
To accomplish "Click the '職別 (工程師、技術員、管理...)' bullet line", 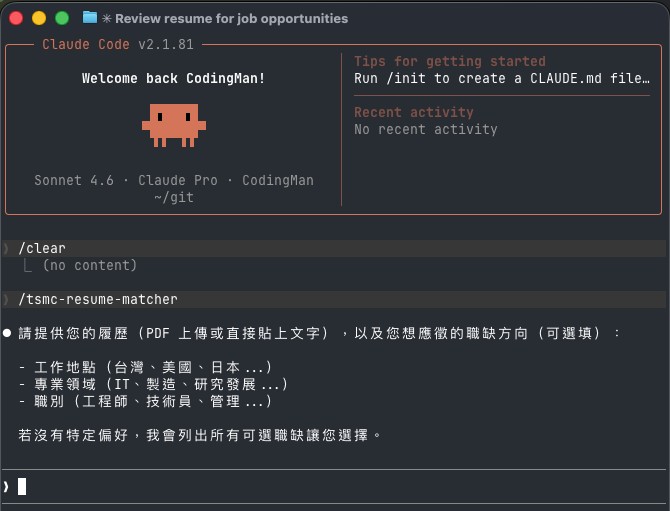I will pyautogui.click(x=145, y=401).
